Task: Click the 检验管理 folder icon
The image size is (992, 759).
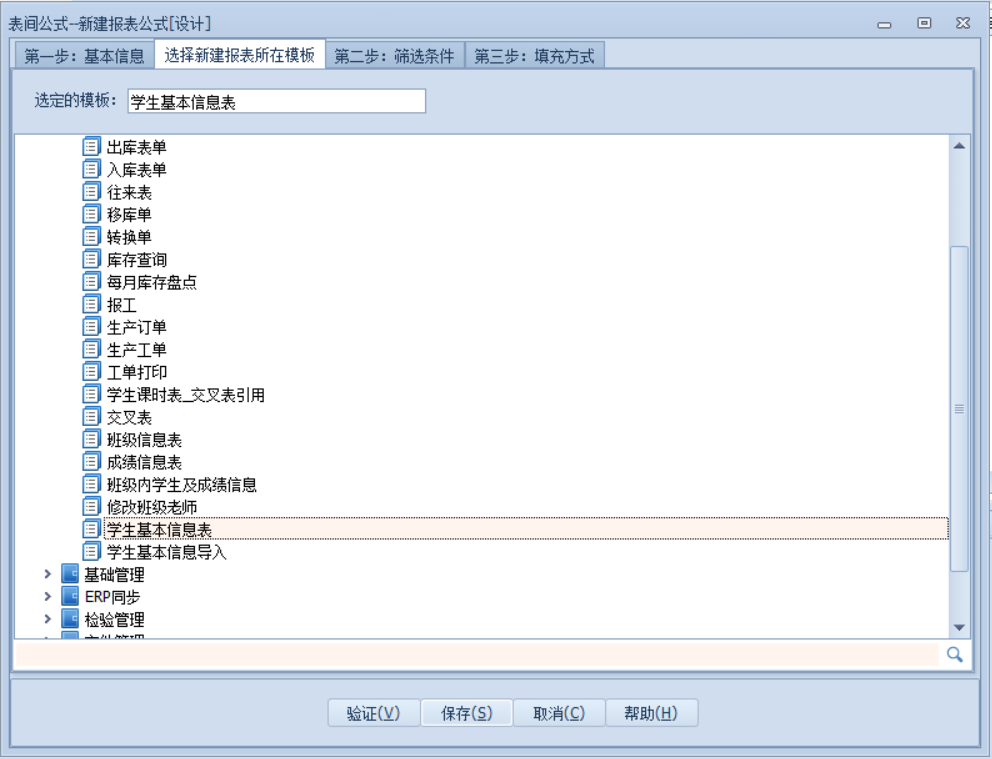Action: (x=70, y=620)
